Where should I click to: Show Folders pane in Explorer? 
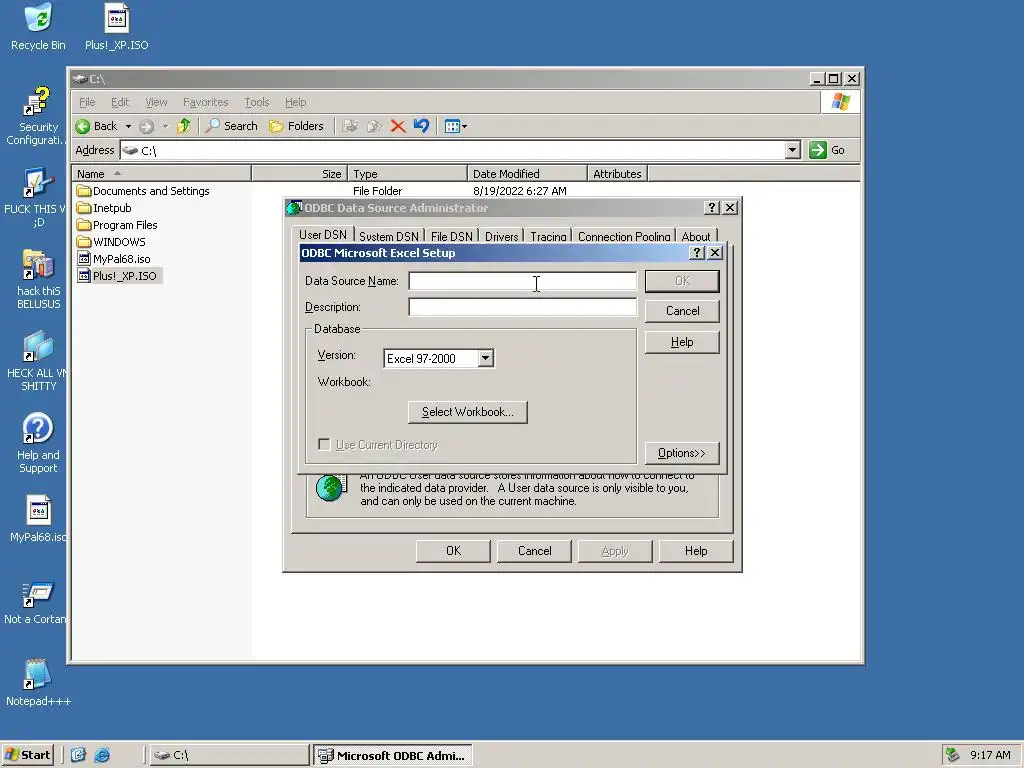[296, 126]
